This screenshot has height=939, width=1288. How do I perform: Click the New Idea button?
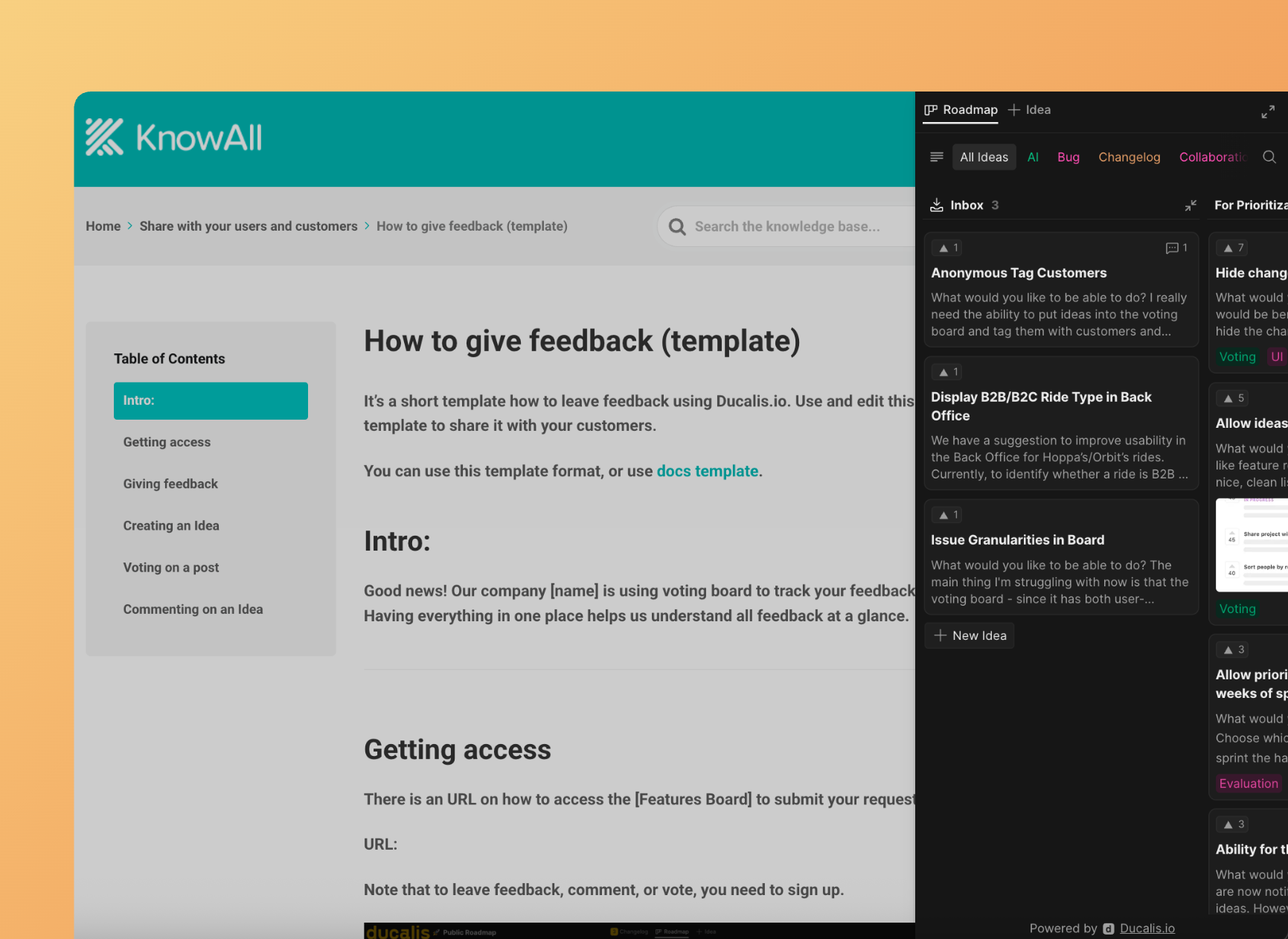click(x=970, y=635)
